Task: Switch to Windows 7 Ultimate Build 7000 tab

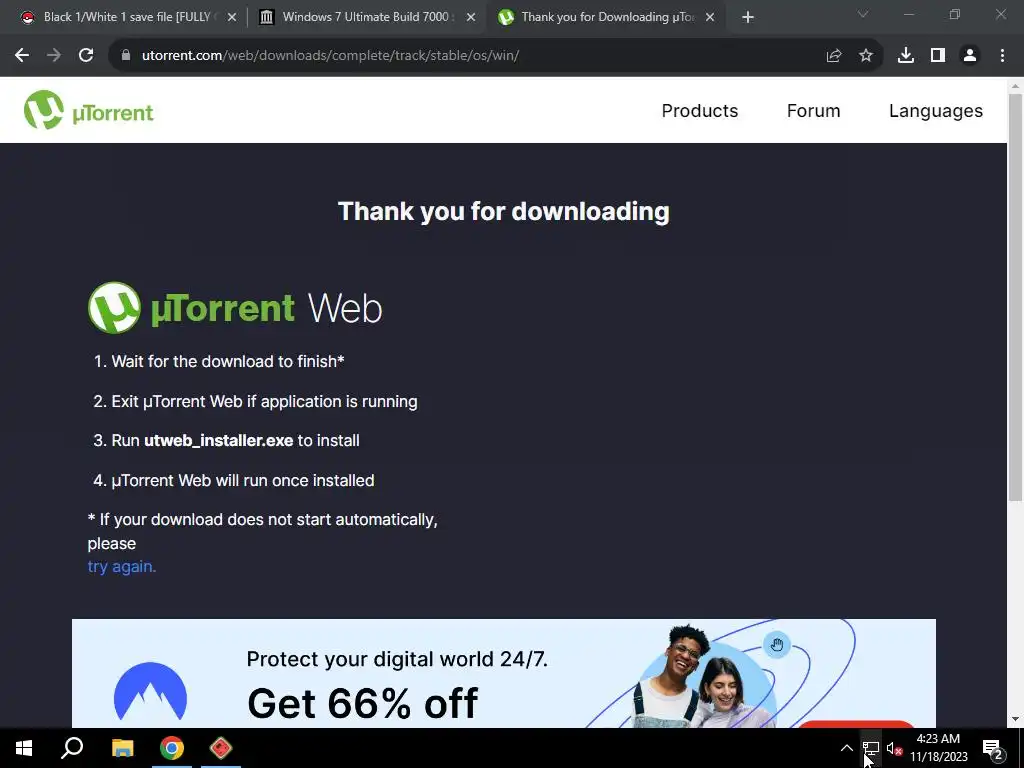Action: (366, 17)
